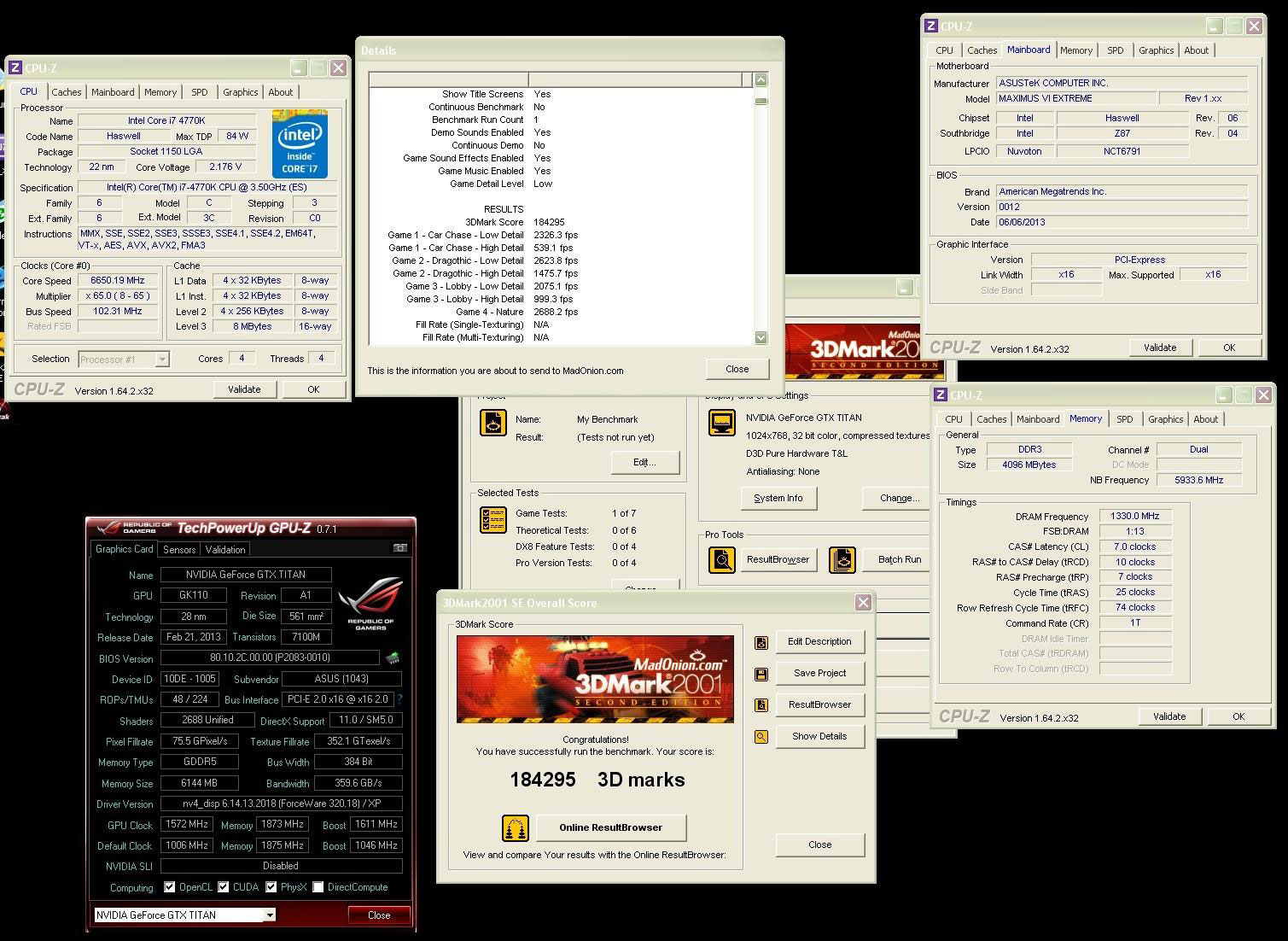Click the Pro Tools ResultBrowser magnifier icon

coord(722,559)
